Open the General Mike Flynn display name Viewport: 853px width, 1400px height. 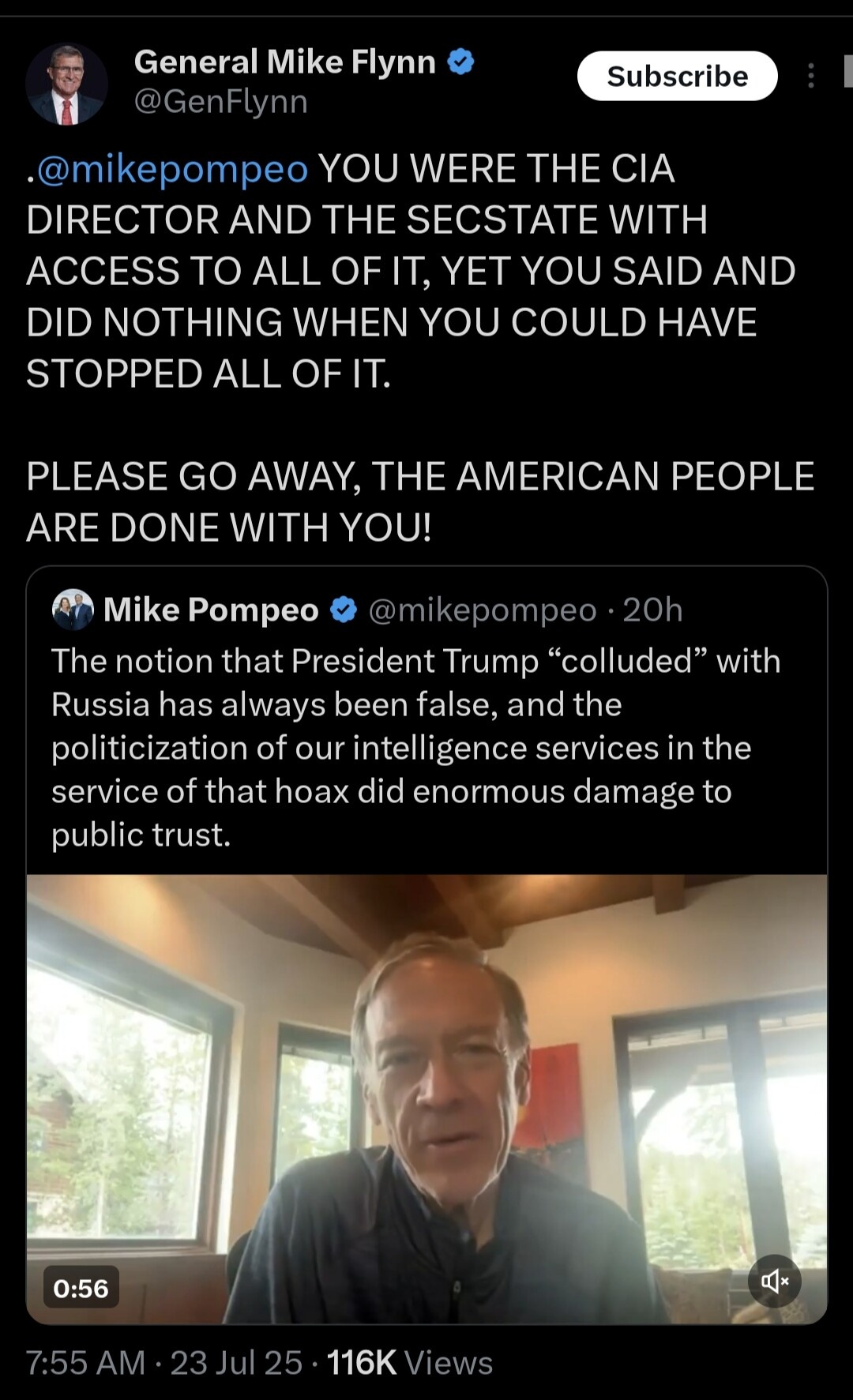click(x=284, y=62)
